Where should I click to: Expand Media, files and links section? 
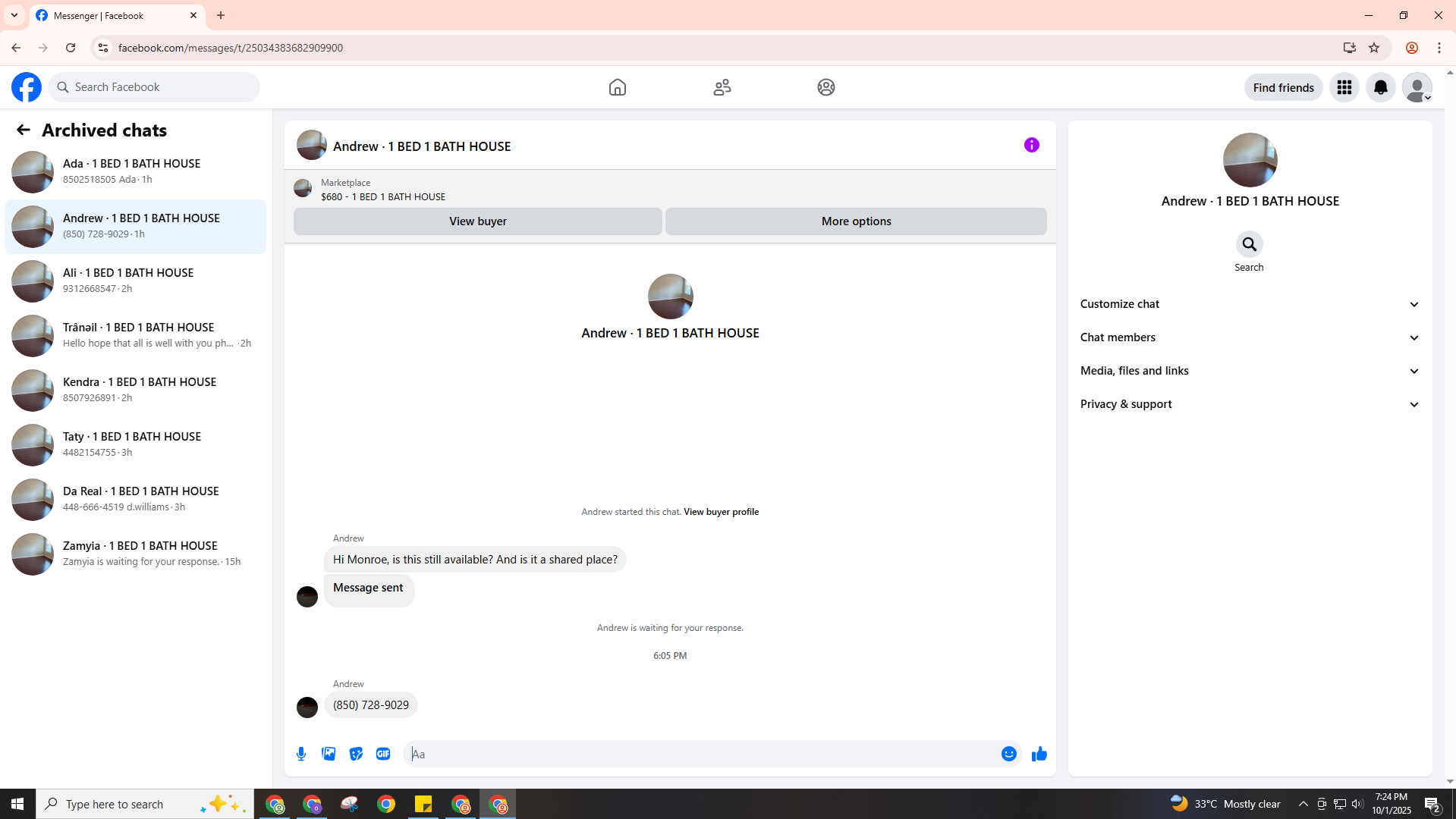pyautogui.click(x=1250, y=371)
